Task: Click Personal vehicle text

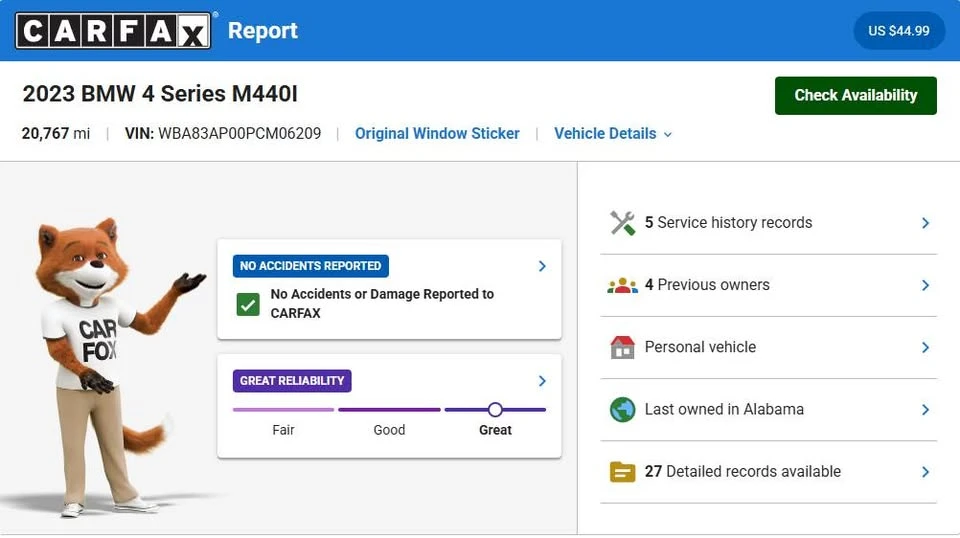Action: click(x=700, y=347)
